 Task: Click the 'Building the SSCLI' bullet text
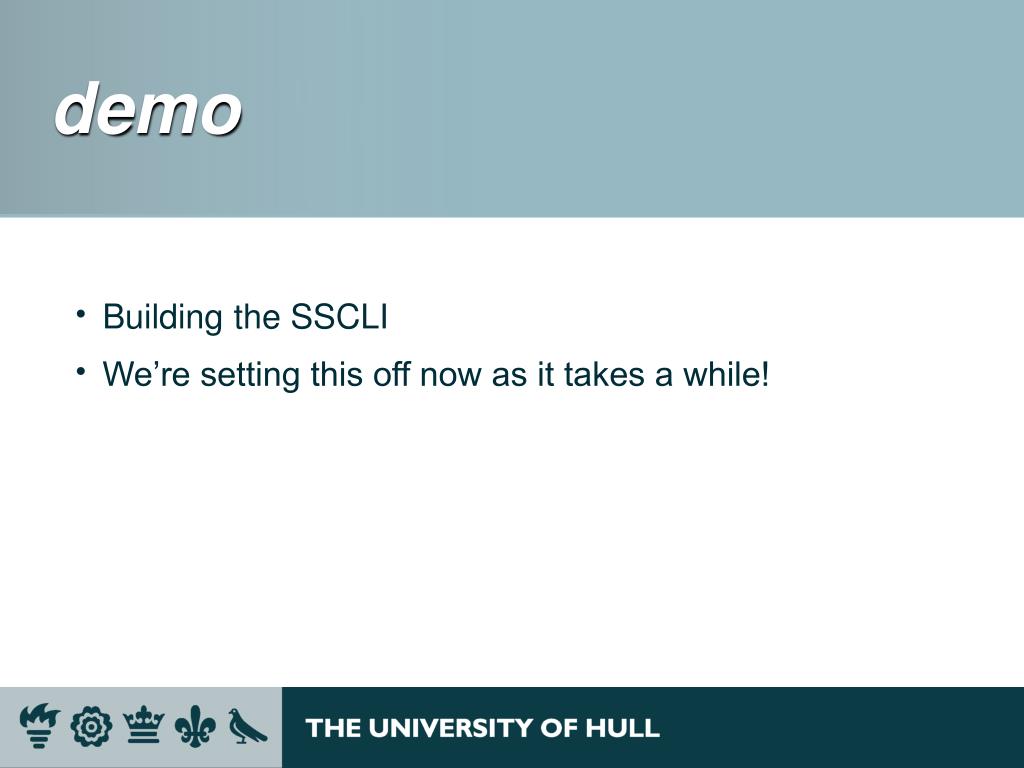[245, 317]
